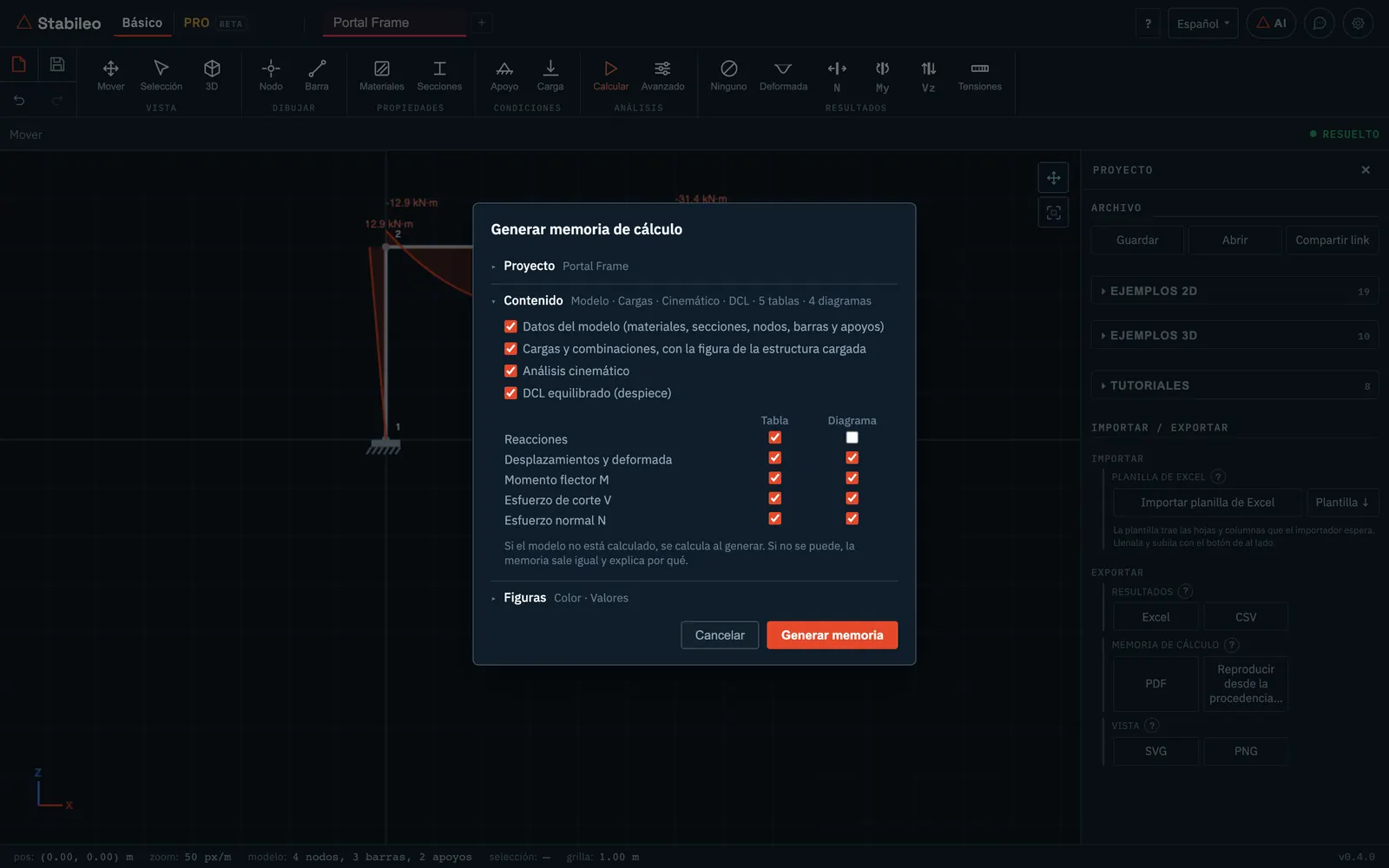Uncheck Cargas y combinaciones checkbox

coord(510,349)
